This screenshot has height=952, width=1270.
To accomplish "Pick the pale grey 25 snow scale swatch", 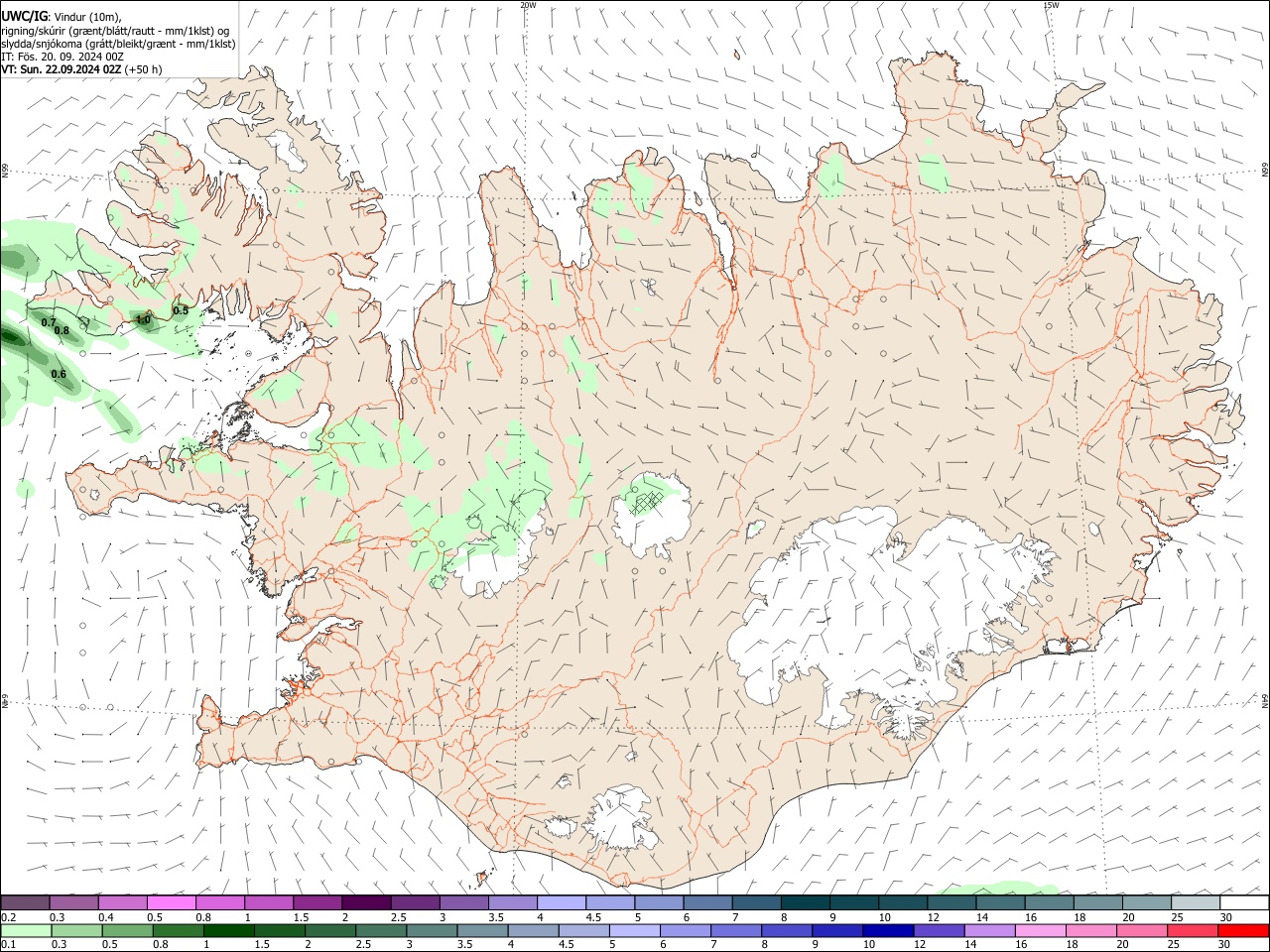I will (1196, 902).
